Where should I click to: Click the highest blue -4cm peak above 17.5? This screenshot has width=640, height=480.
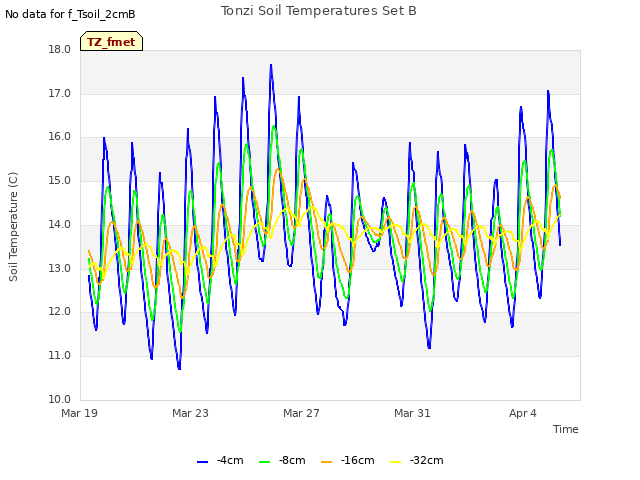pos(271,65)
